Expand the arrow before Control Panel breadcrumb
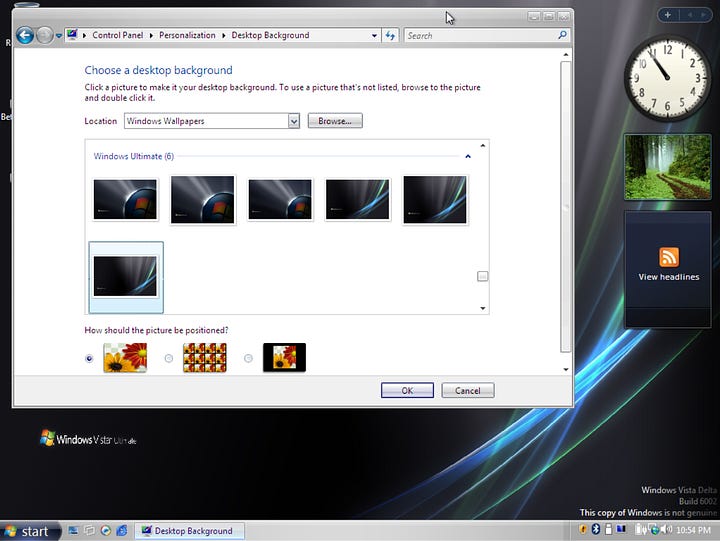 tap(84, 35)
